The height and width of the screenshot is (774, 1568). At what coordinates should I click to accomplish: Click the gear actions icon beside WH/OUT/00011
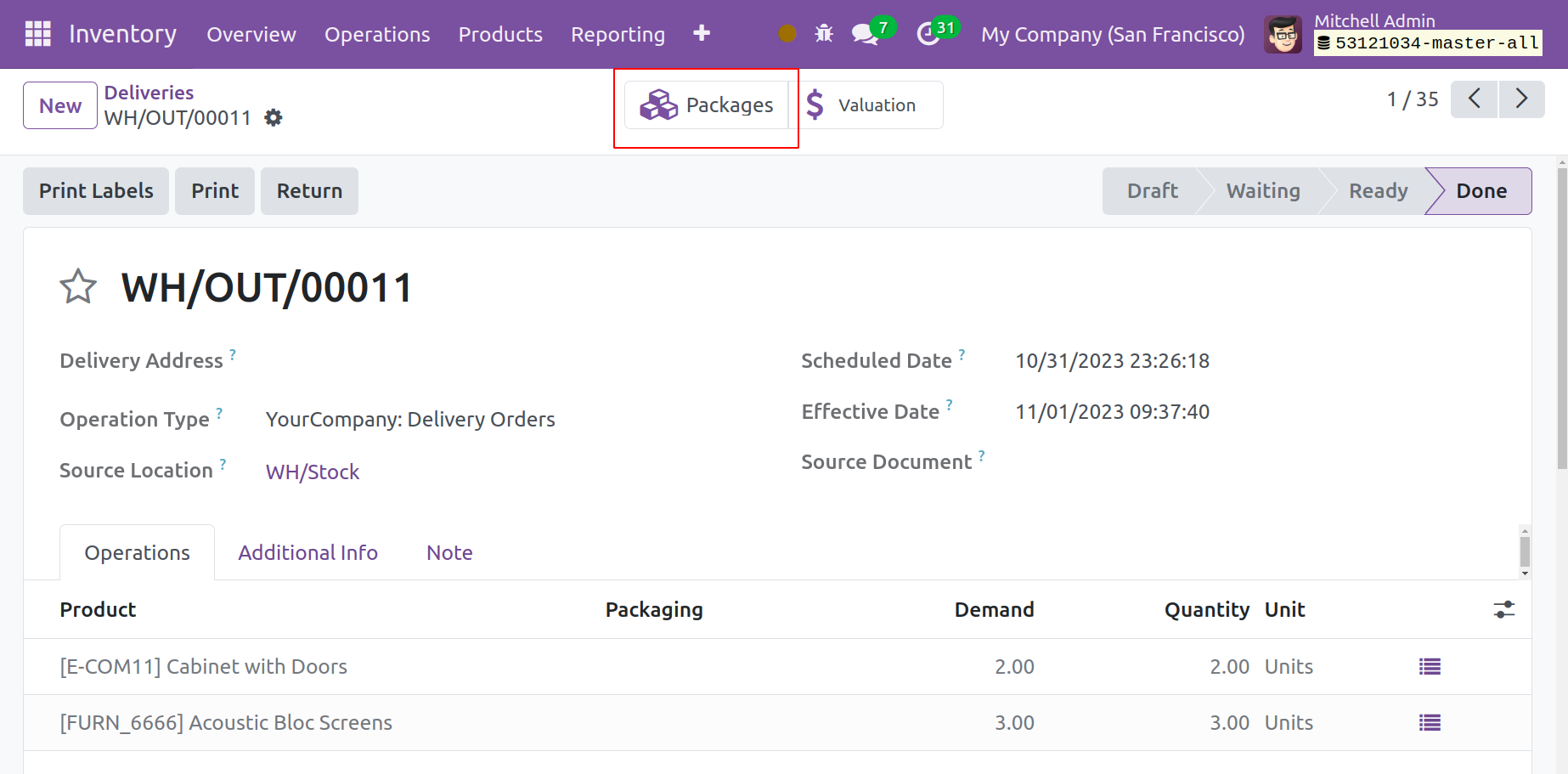[x=273, y=118]
